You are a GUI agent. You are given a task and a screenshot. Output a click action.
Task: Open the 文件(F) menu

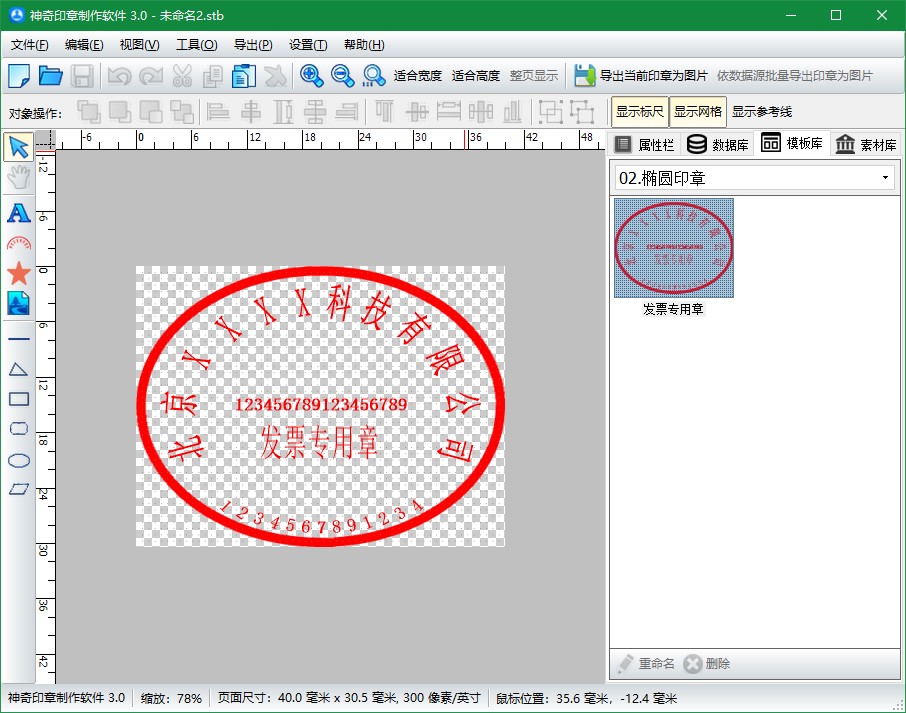pos(29,44)
